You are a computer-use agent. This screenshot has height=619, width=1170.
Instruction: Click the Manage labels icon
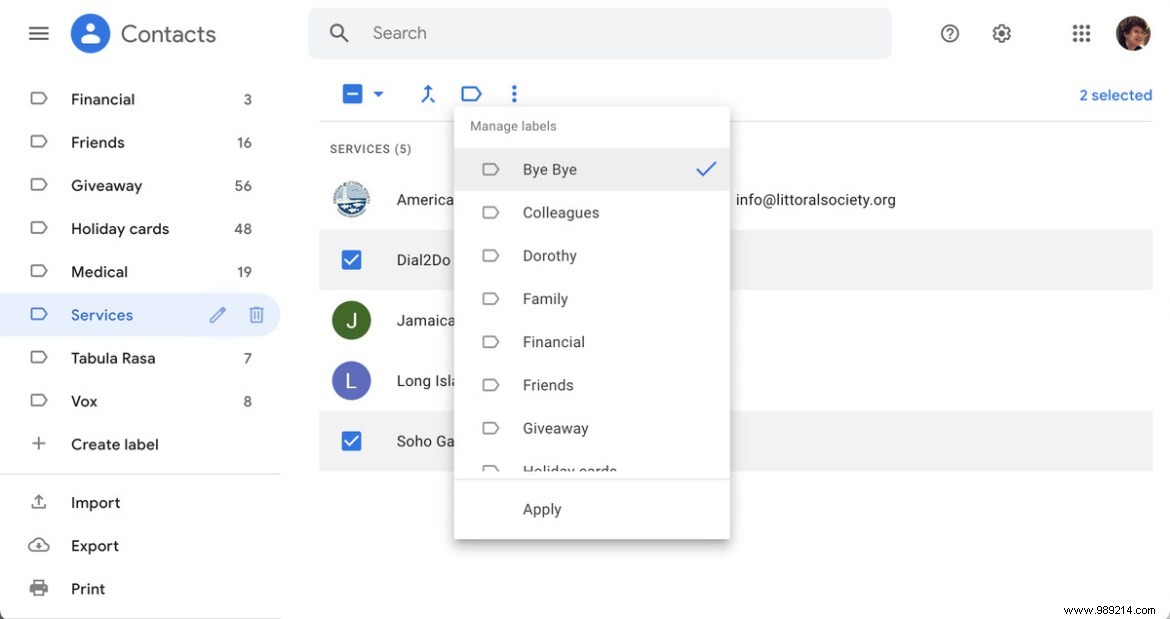pyautogui.click(x=471, y=93)
